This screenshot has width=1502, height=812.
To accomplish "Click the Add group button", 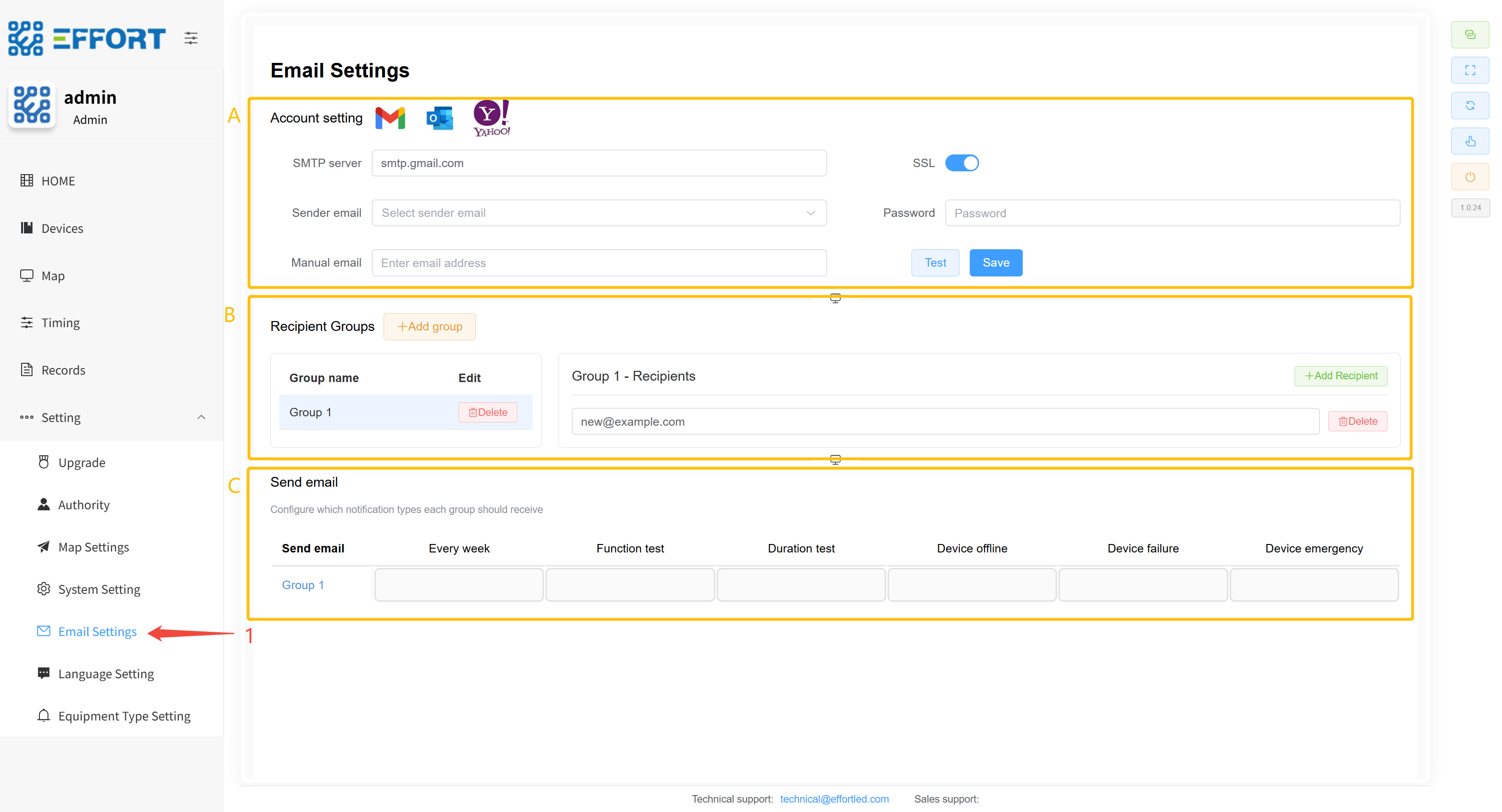I will tap(429, 326).
